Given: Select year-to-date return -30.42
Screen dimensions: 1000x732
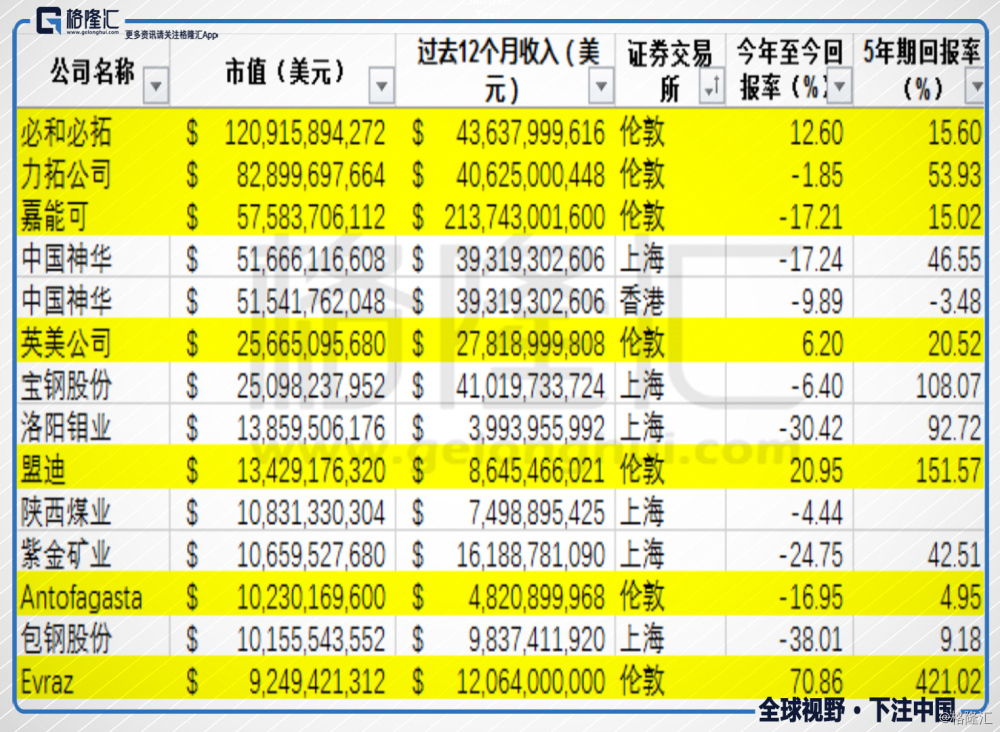Looking at the screenshot, I should tap(811, 428).
